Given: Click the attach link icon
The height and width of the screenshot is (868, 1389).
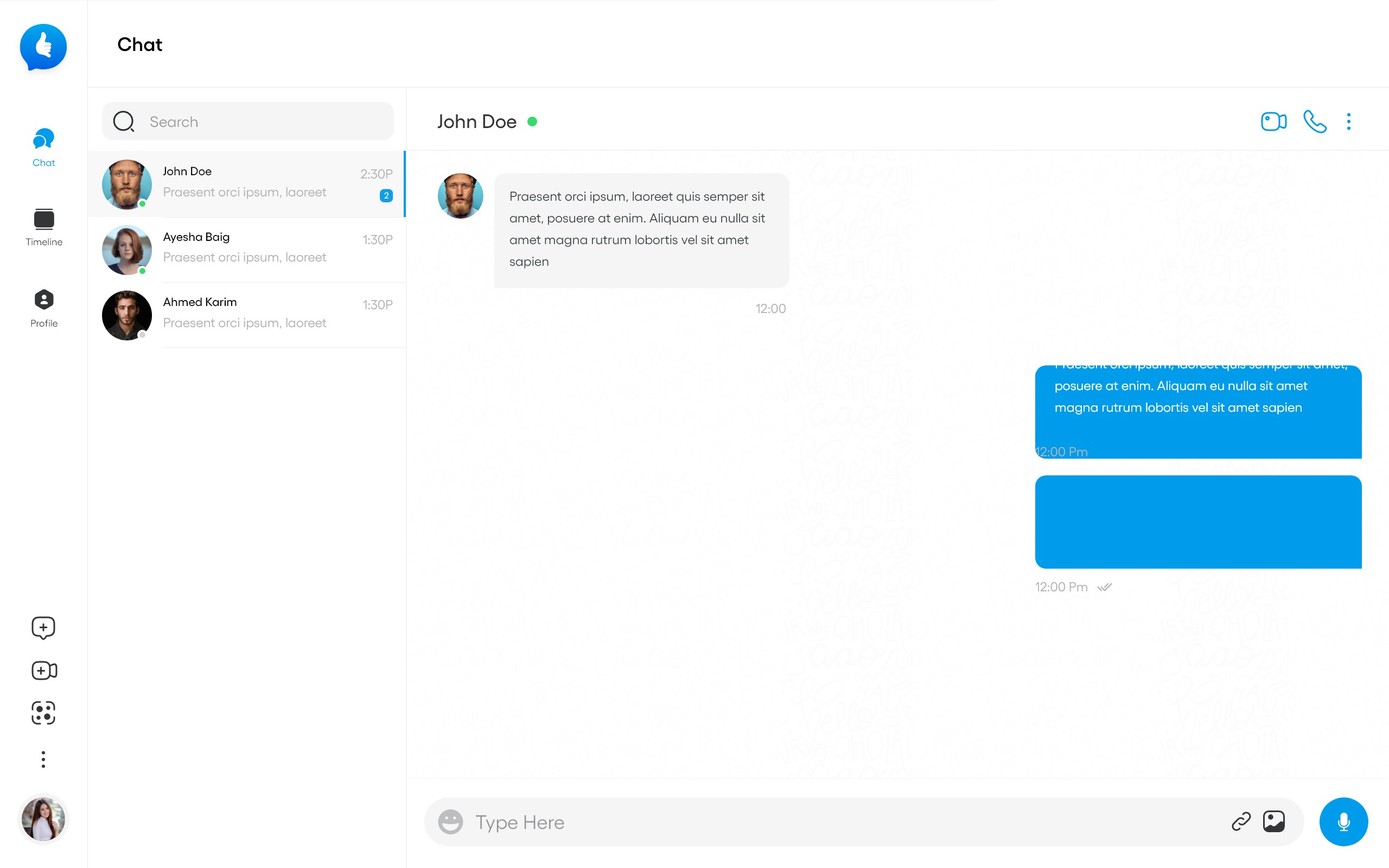Looking at the screenshot, I should (1241, 821).
